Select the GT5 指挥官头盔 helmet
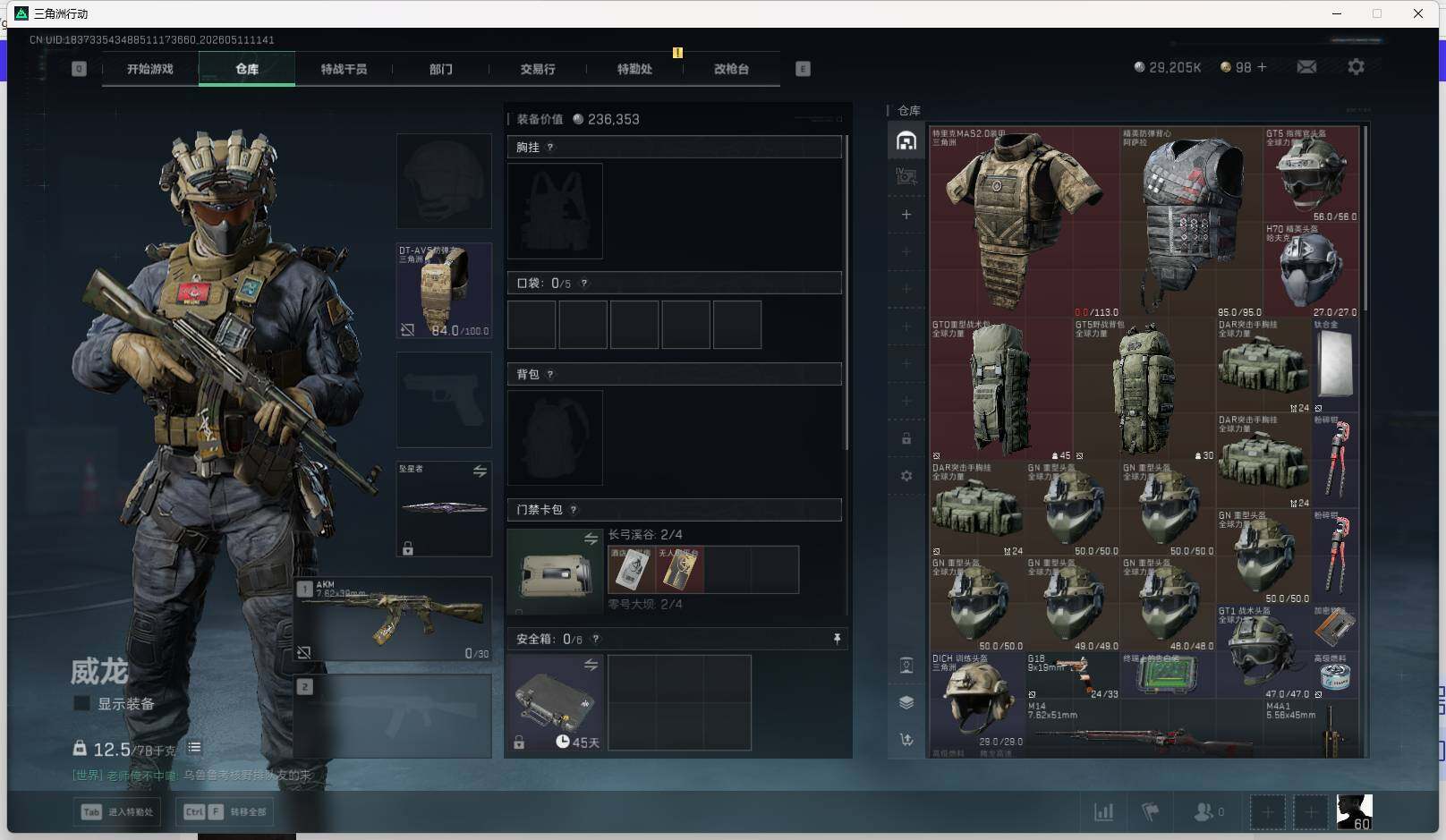 pos(1311,174)
